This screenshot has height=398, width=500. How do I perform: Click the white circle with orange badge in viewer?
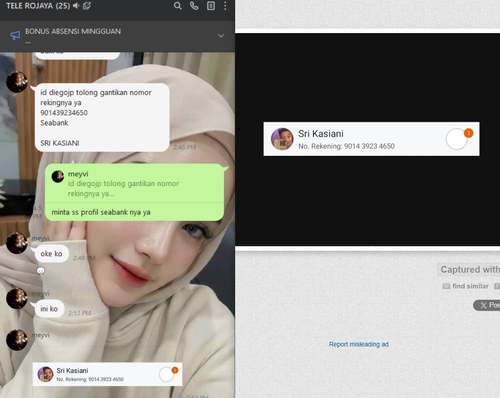pos(456,139)
